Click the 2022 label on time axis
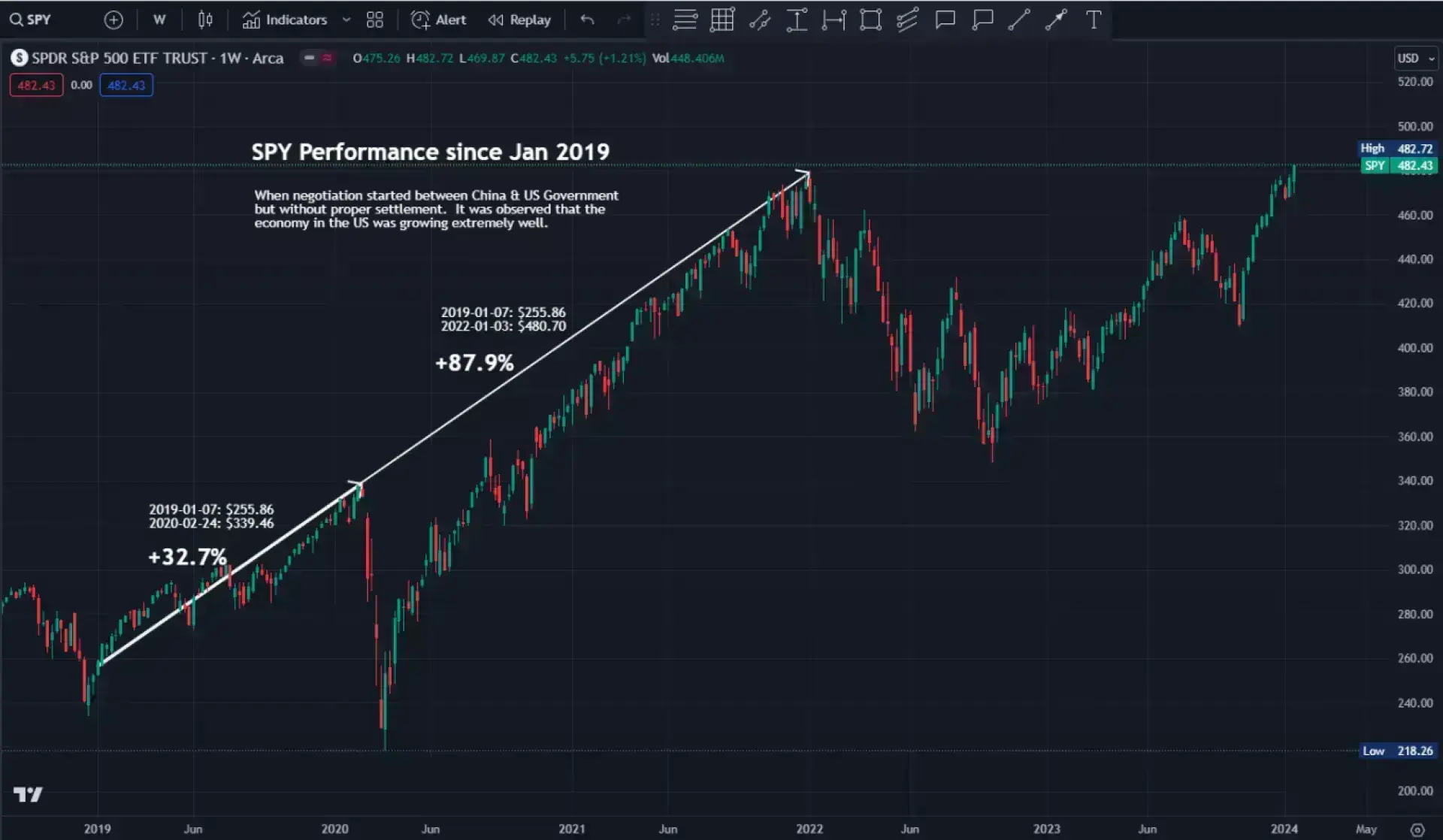This screenshot has width=1443, height=840. [x=809, y=829]
